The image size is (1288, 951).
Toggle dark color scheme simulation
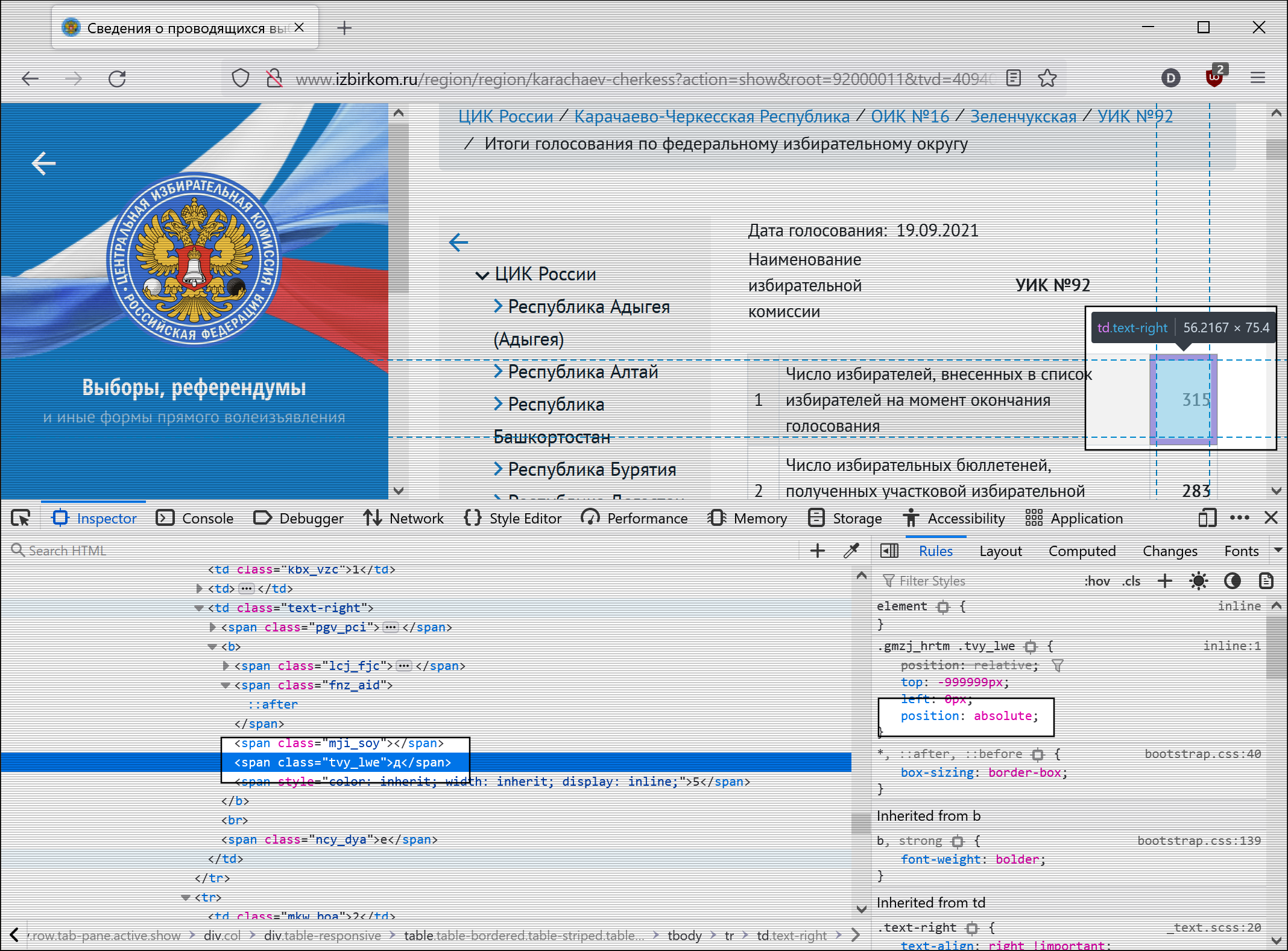1233,581
